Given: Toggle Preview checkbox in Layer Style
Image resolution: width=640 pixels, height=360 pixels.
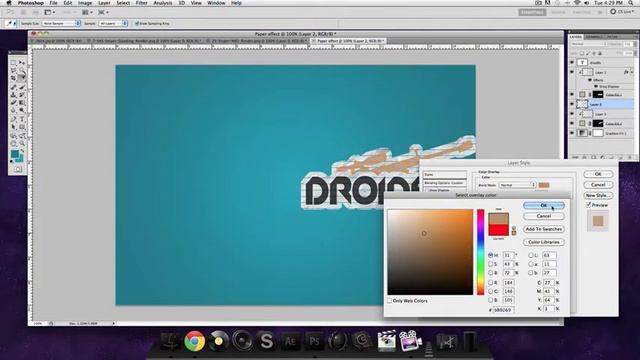Looking at the screenshot, I should tap(589, 205).
